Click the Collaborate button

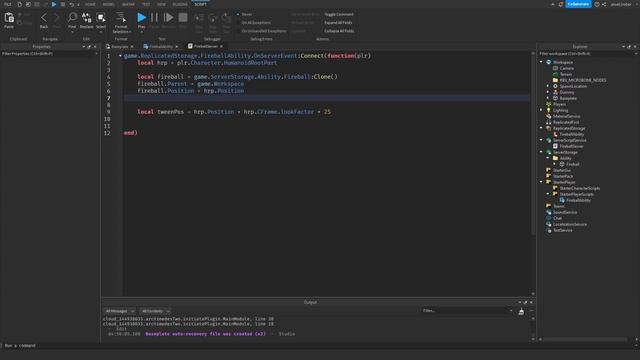coord(578,4)
